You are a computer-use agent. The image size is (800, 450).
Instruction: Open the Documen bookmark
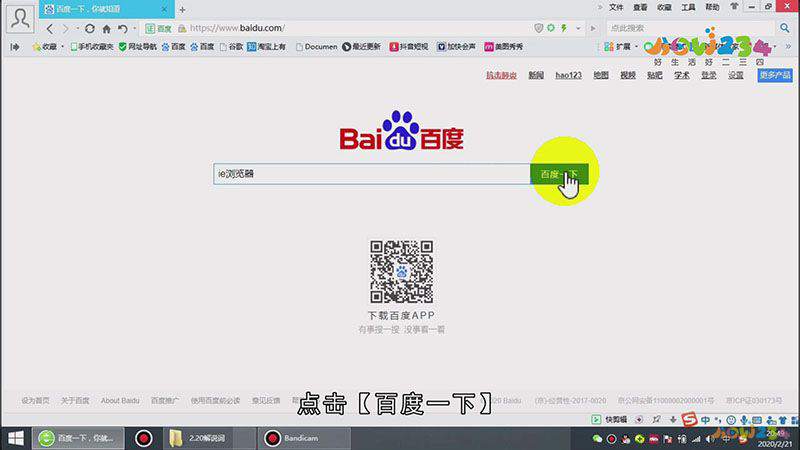point(316,46)
